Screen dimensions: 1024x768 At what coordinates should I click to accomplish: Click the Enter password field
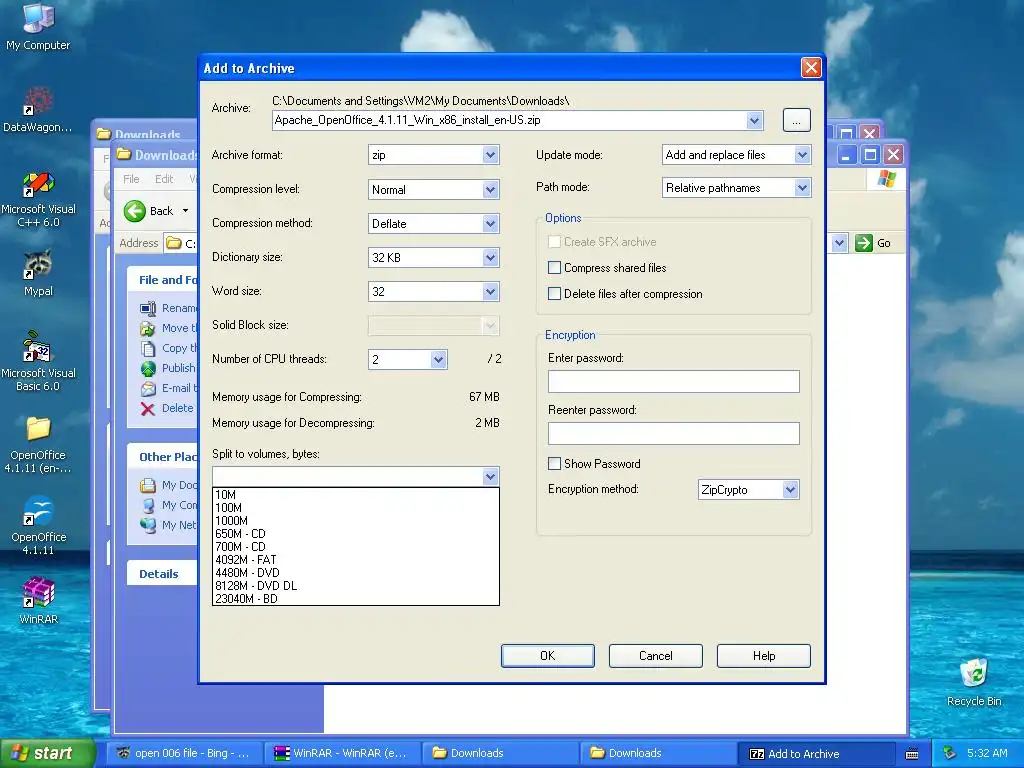pos(673,381)
